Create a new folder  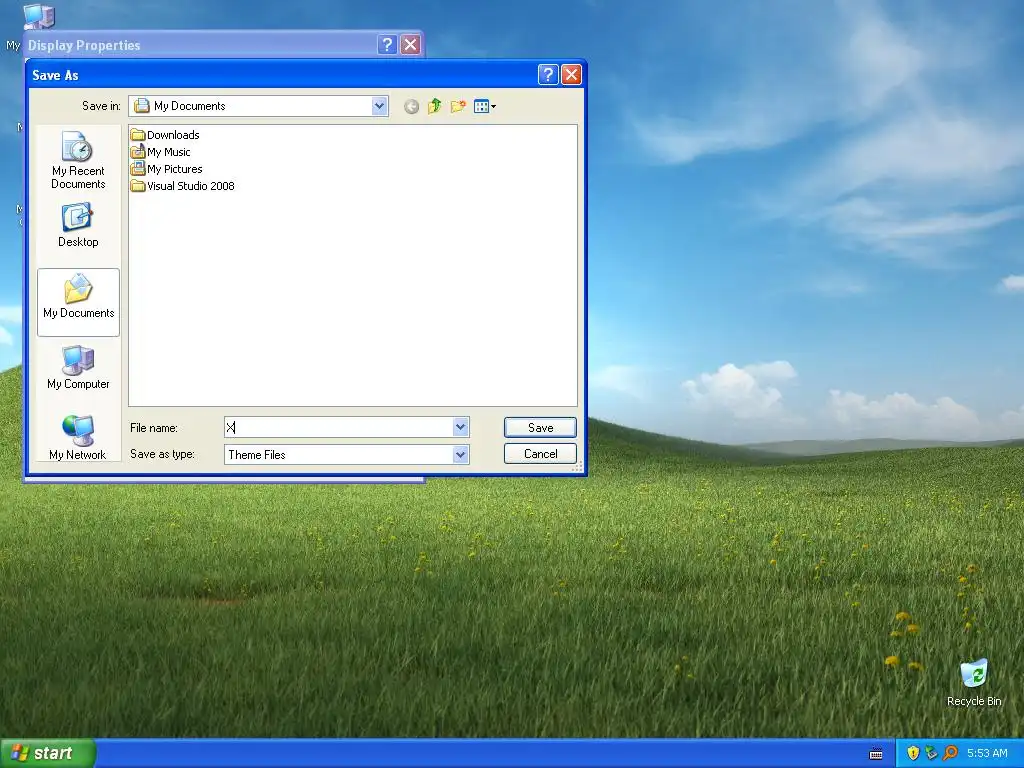[x=458, y=106]
